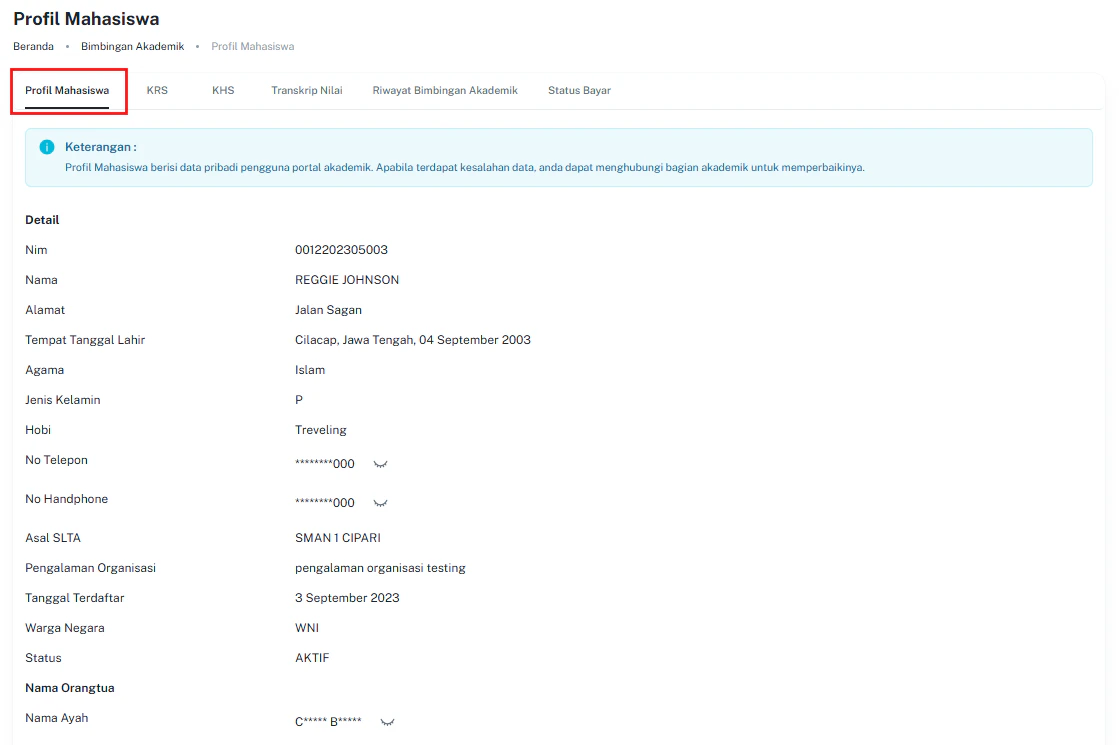
Task: Click the Agama value Islam
Action: point(310,370)
